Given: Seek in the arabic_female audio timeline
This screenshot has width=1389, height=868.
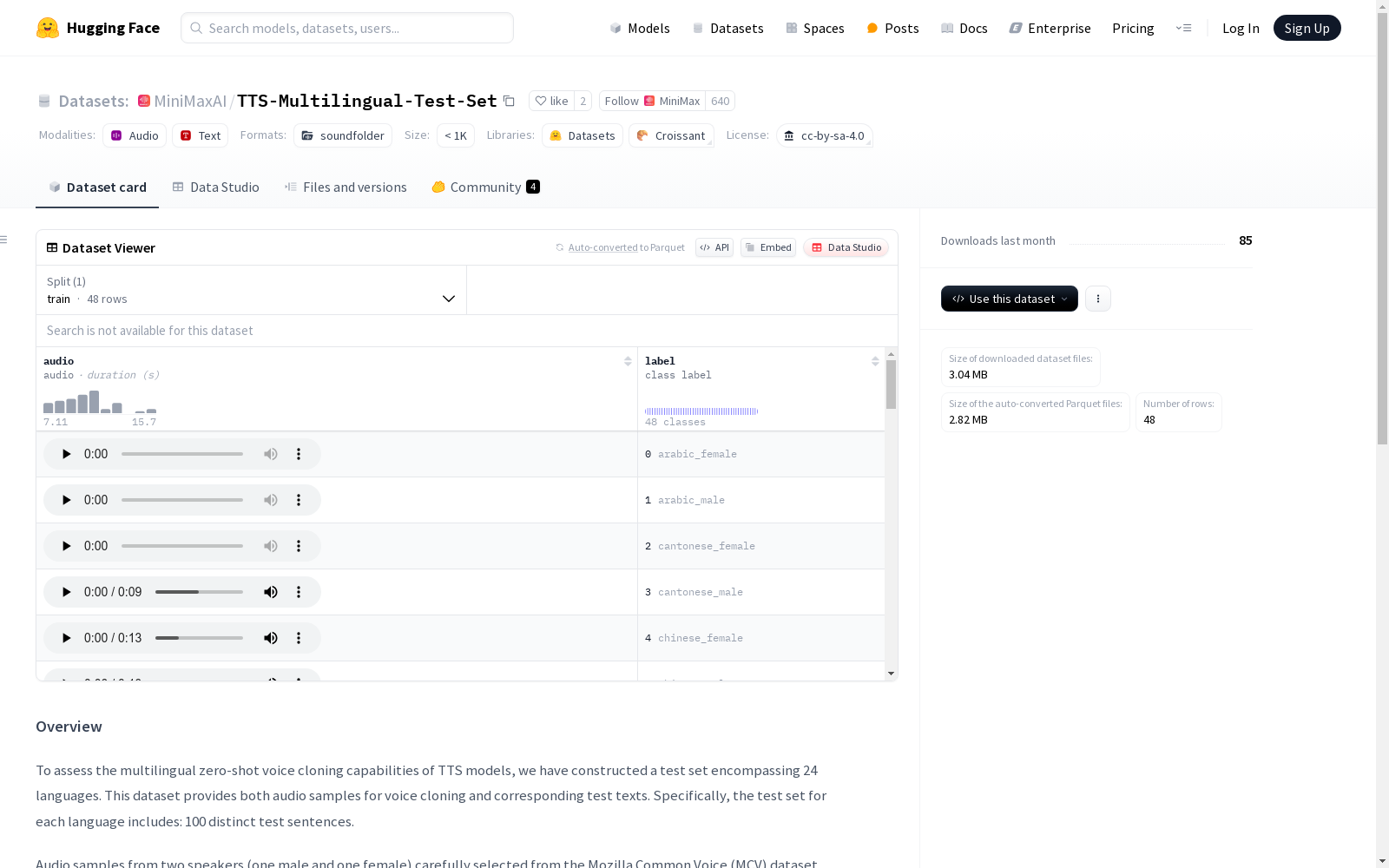Looking at the screenshot, I should click(x=182, y=454).
